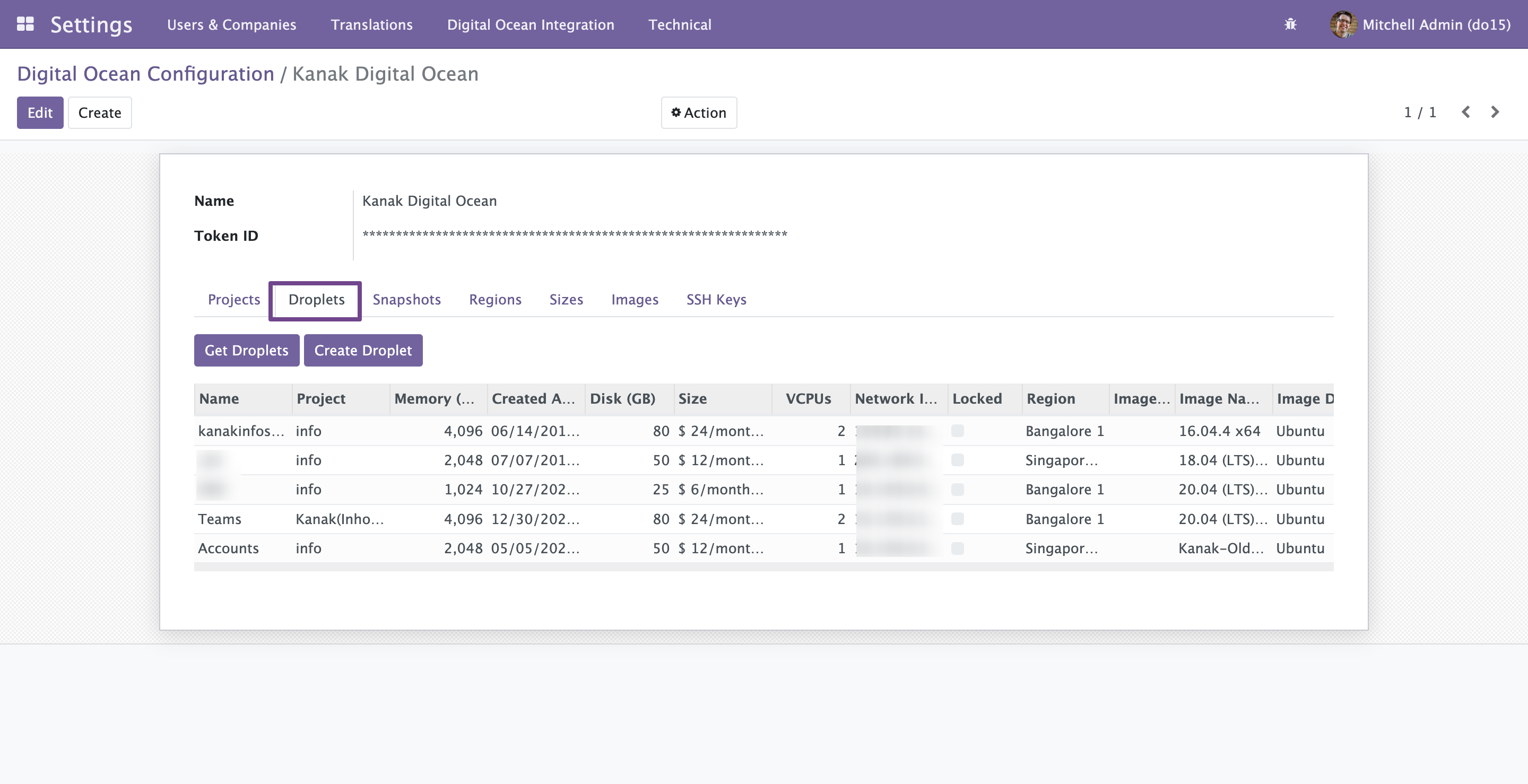This screenshot has width=1528, height=784.
Task: Click the debug bug icon
Action: pos(1290,24)
